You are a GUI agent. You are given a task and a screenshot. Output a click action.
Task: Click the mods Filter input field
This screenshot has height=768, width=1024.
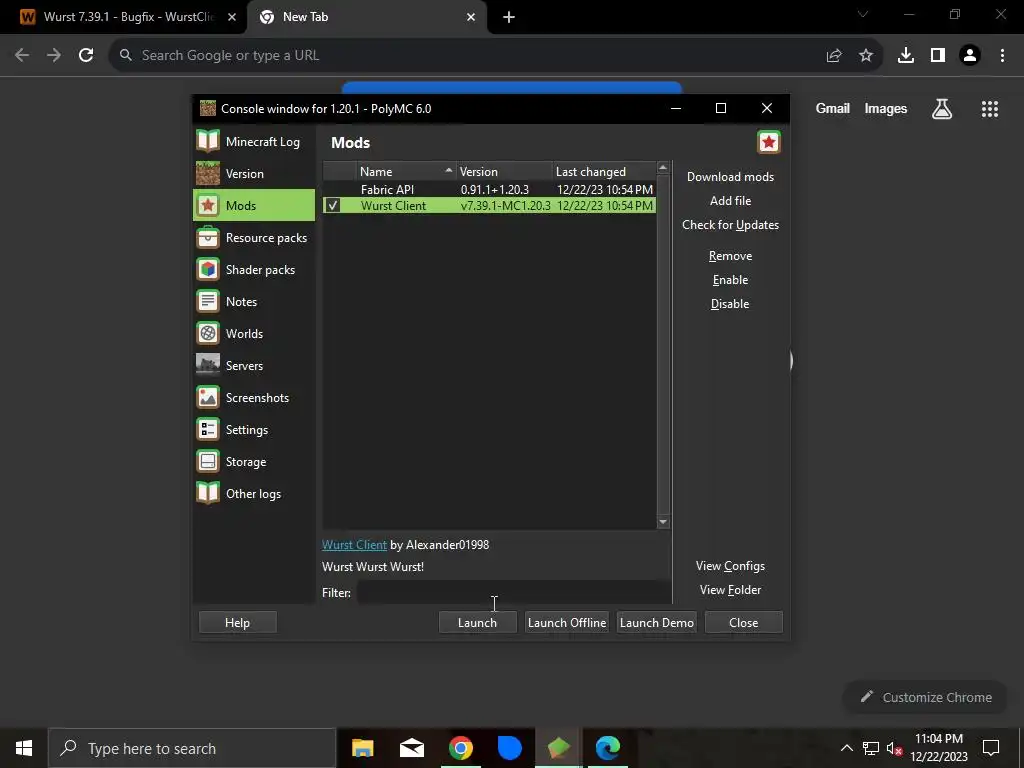pos(513,592)
